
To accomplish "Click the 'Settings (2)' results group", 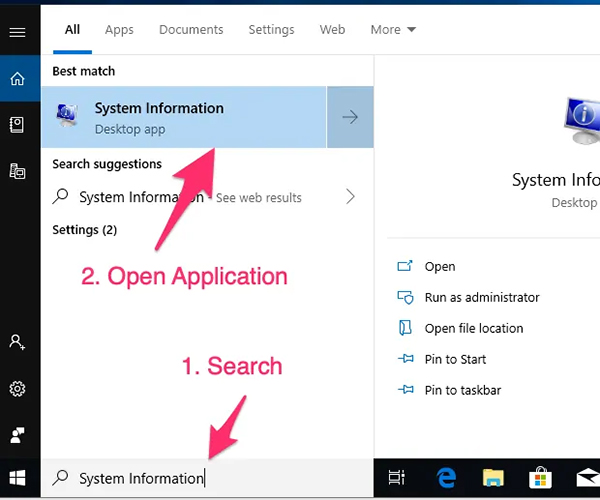I will tap(85, 230).
